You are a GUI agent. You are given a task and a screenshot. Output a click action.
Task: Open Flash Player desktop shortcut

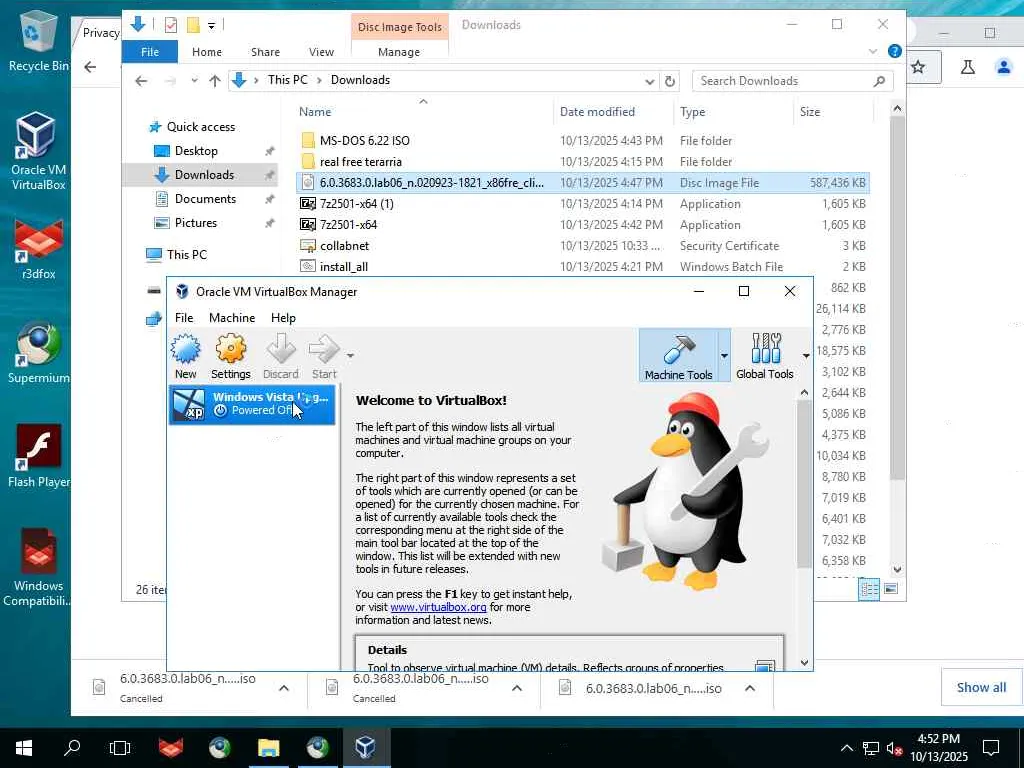point(39,456)
